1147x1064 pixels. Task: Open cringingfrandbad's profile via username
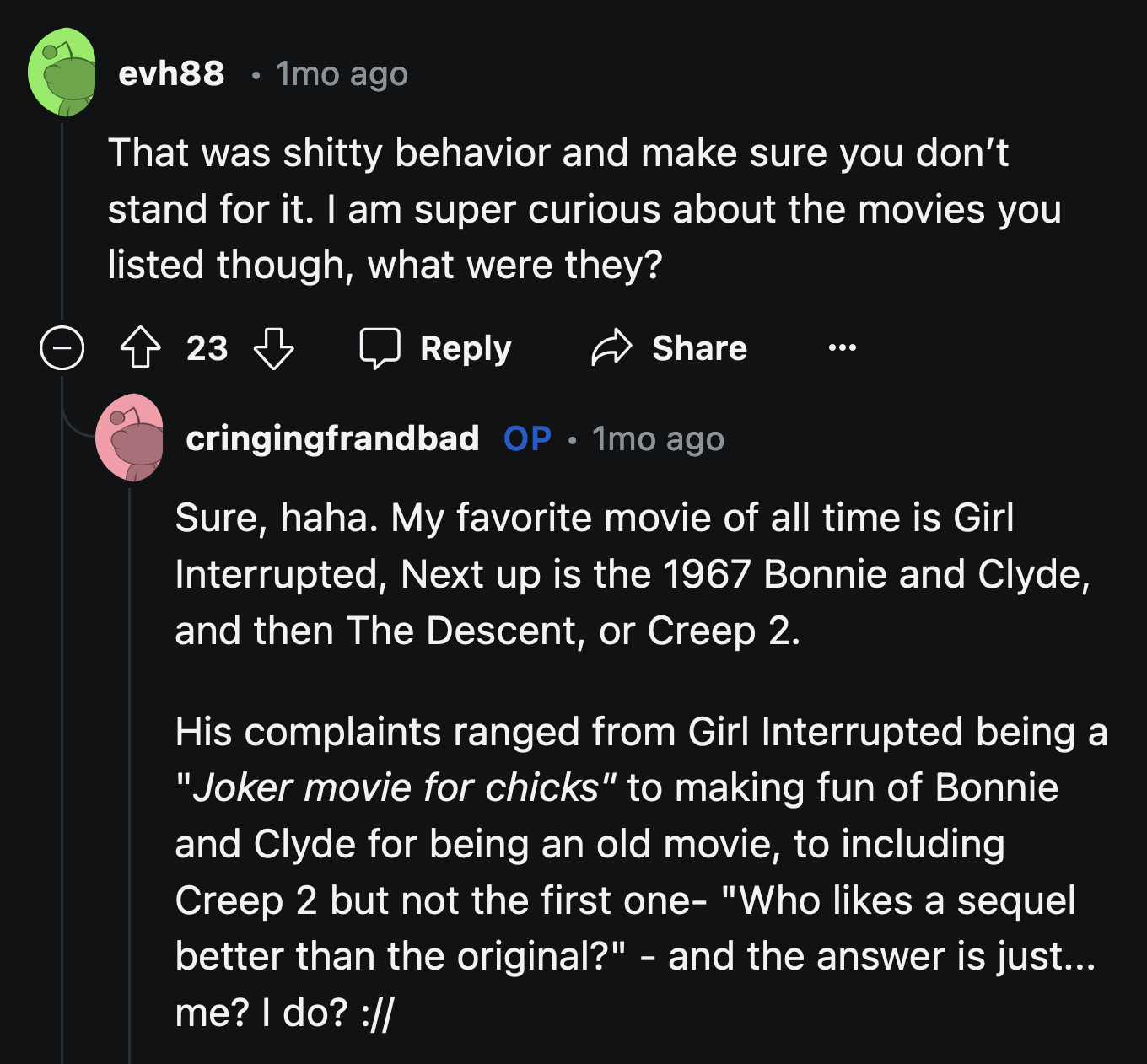pos(332,439)
